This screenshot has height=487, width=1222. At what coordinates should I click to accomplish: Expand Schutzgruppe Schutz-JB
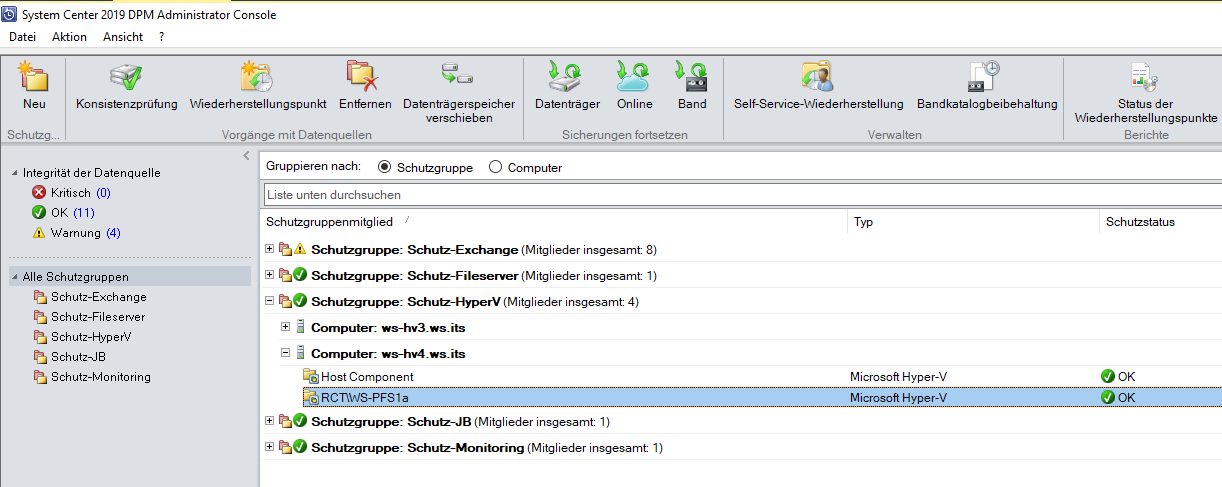270,421
